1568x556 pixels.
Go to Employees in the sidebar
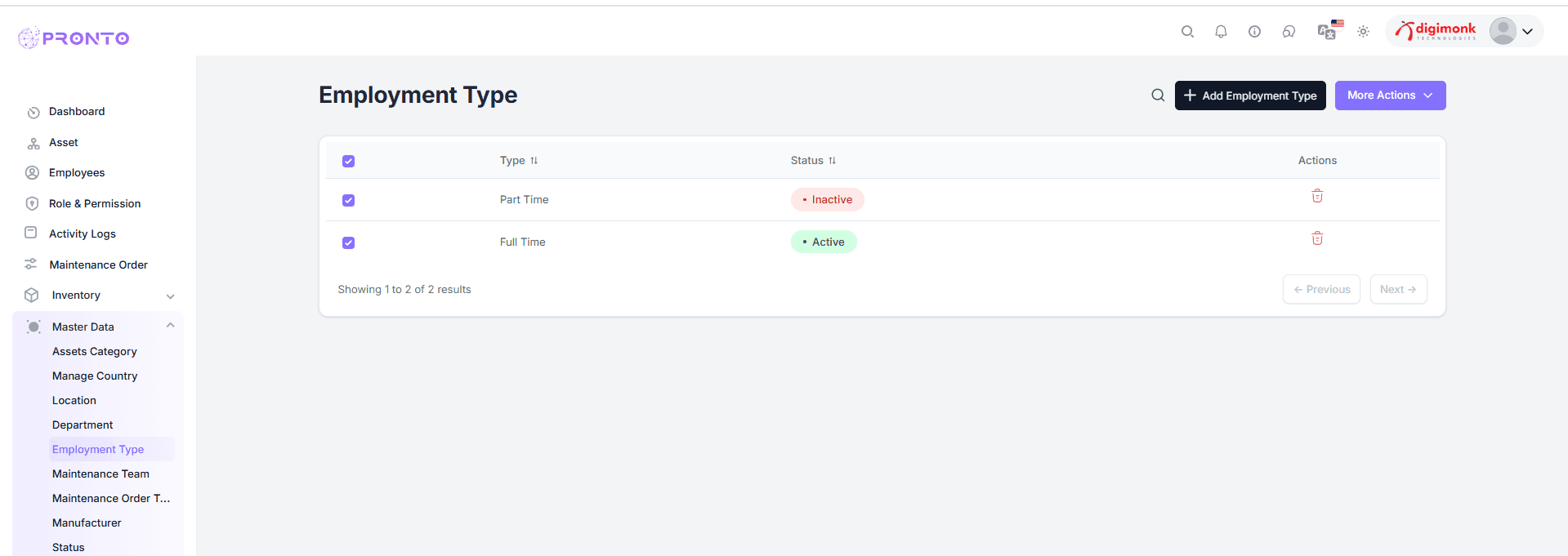[x=77, y=173]
